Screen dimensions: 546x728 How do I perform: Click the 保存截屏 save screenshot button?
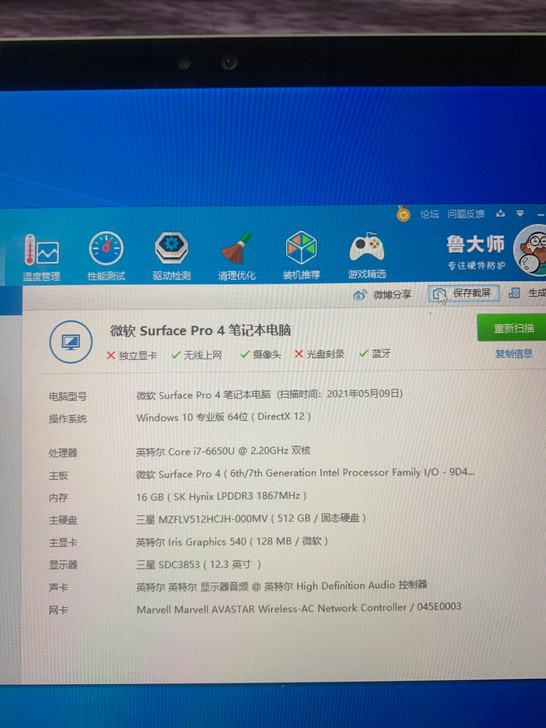tap(463, 293)
